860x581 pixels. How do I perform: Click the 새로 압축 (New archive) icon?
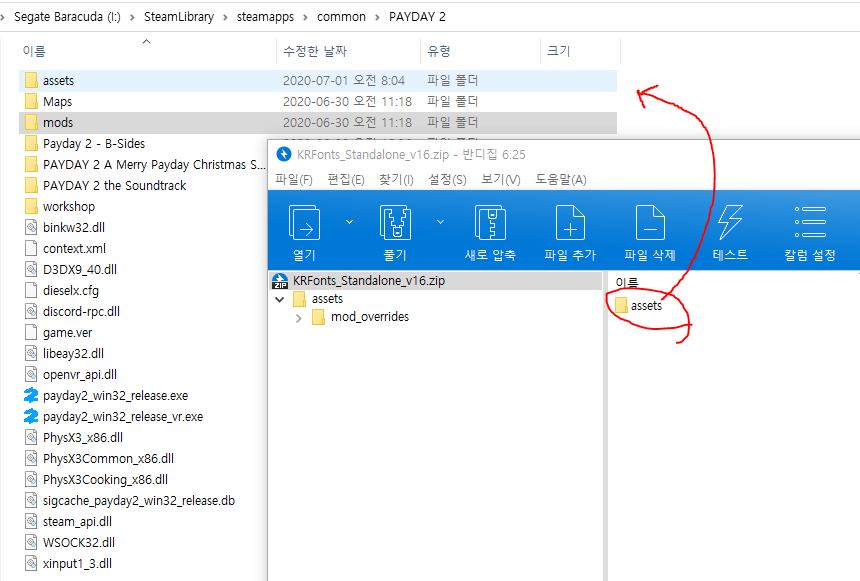(x=490, y=223)
